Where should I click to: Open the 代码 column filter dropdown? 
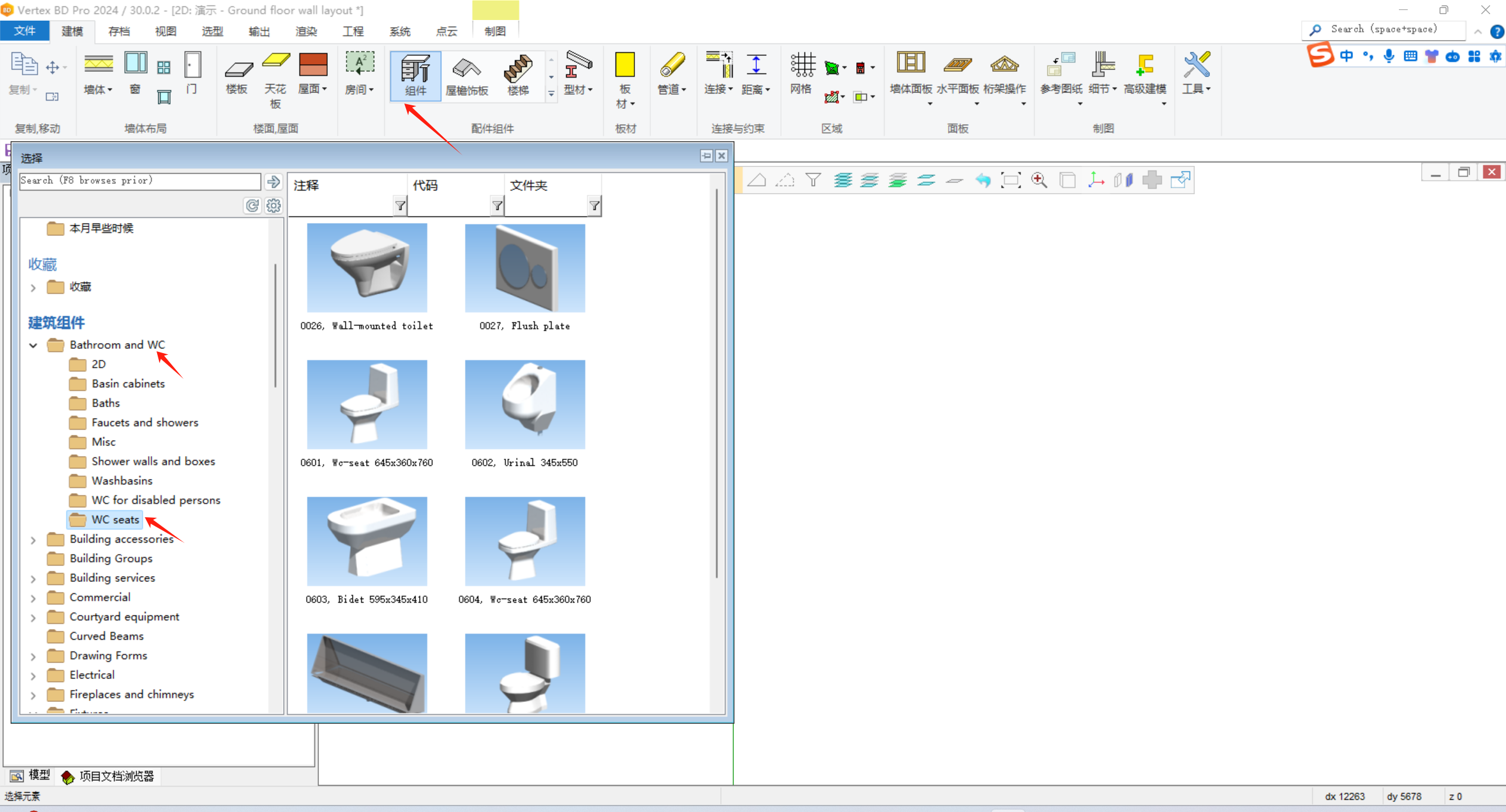click(x=497, y=205)
